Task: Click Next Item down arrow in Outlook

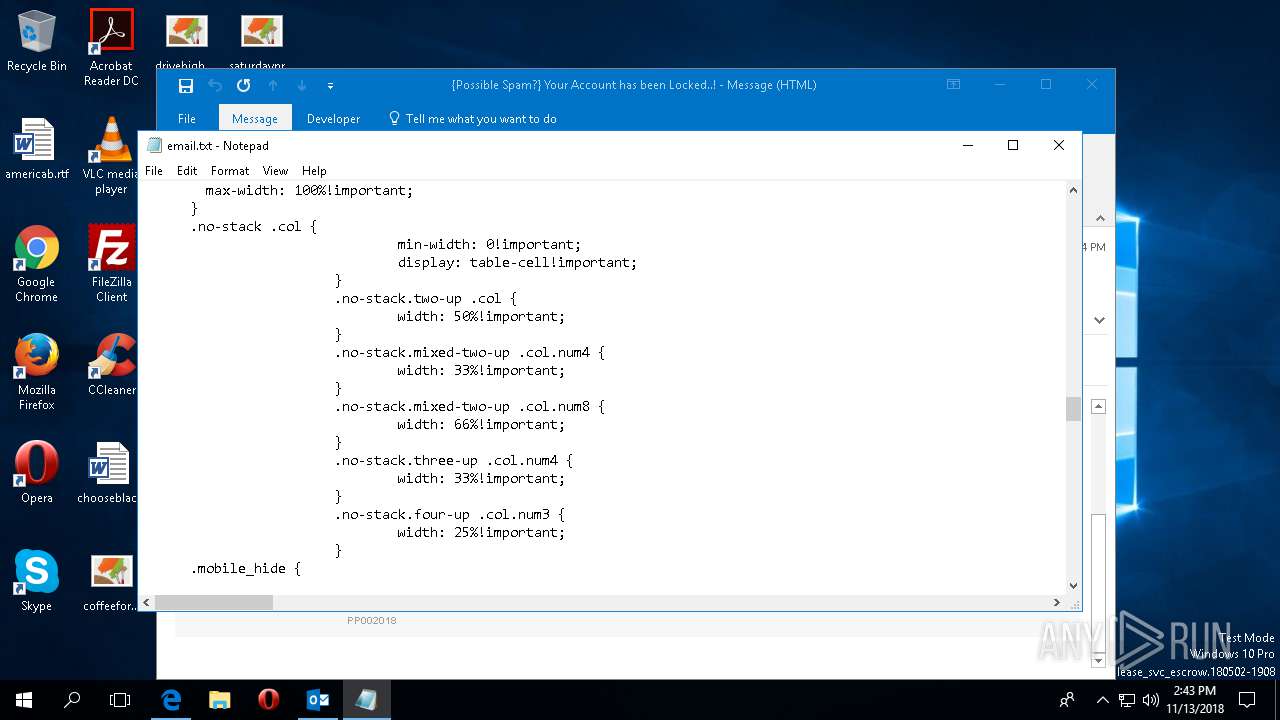Action: click(x=302, y=86)
